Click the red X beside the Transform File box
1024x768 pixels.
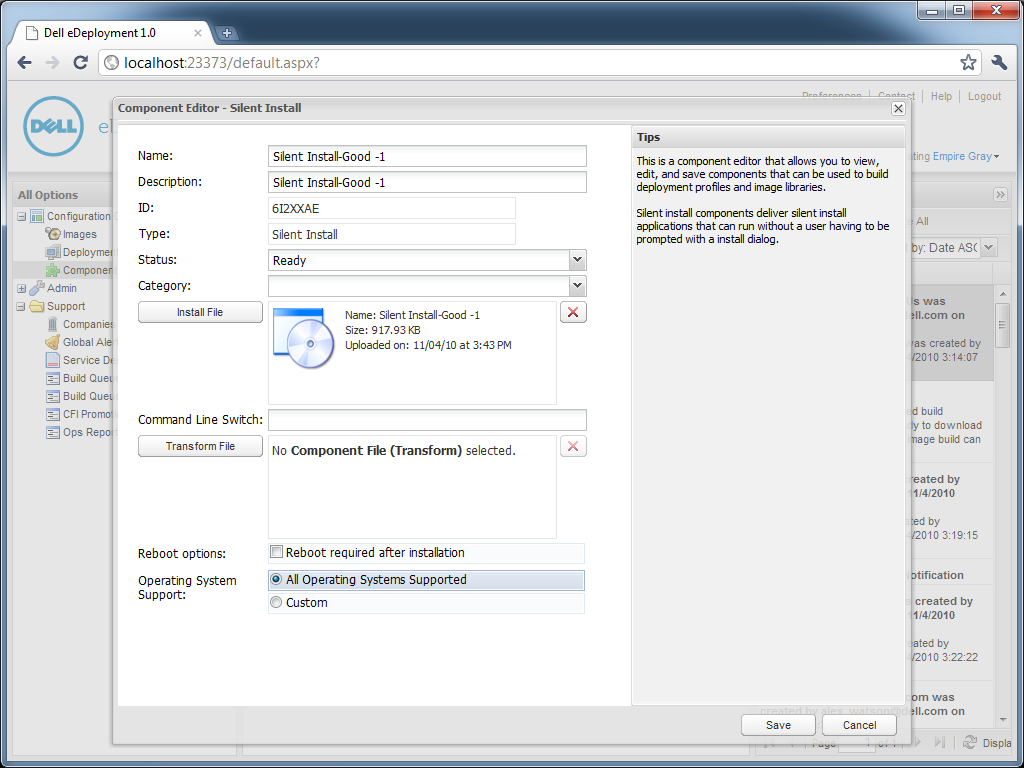click(573, 446)
